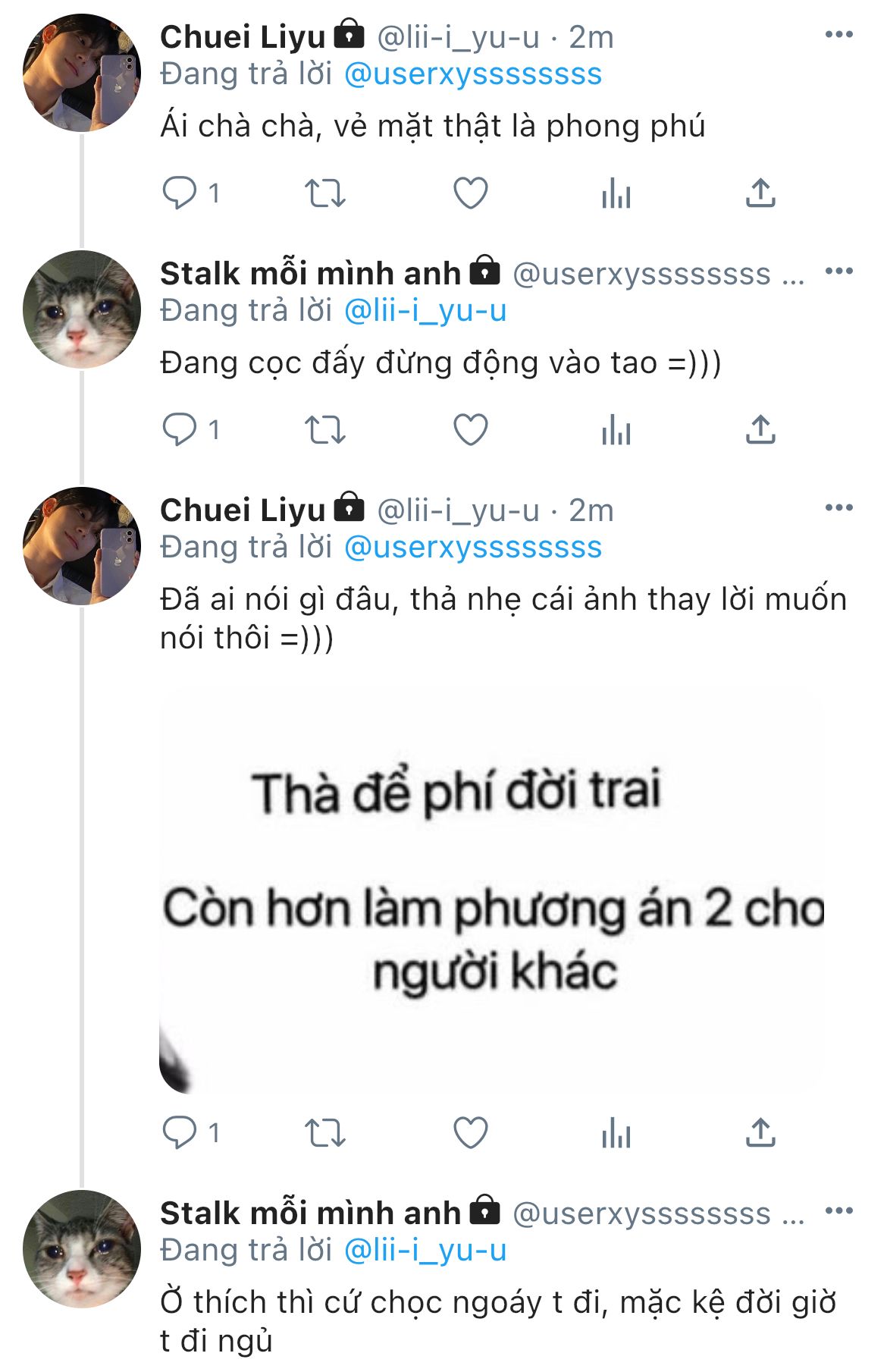Open the @userxyssssssss mention link in the first tweet
Image resolution: width=887 pixels, height=1372 pixels.
[x=473, y=74]
